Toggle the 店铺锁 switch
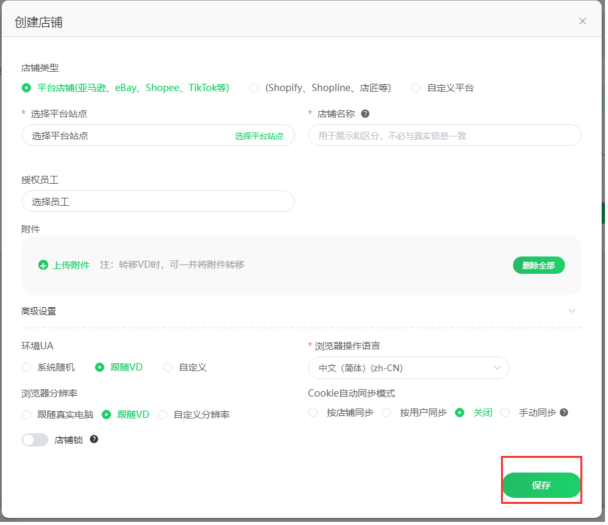The height and width of the screenshot is (525, 608). pyautogui.click(x=35, y=442)
